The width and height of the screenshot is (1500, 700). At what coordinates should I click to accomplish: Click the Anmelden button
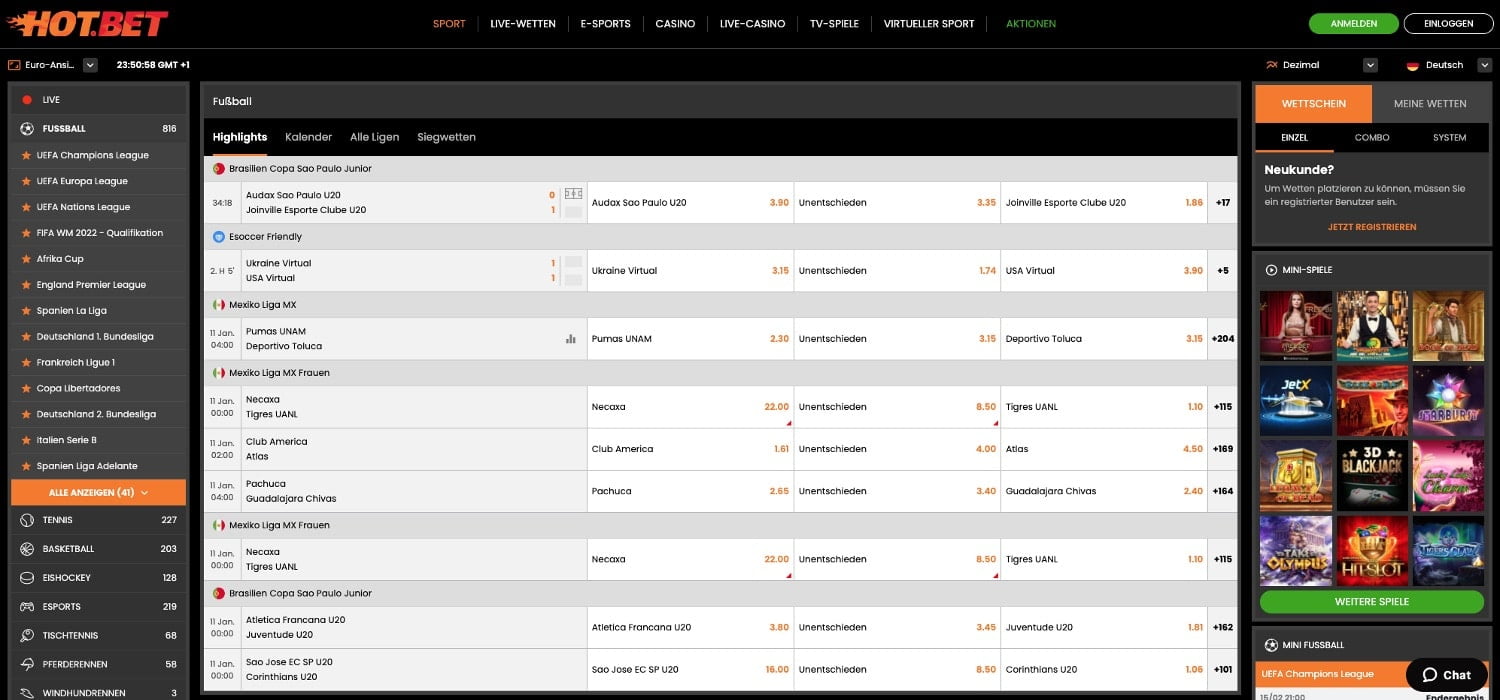(1354, 24)
